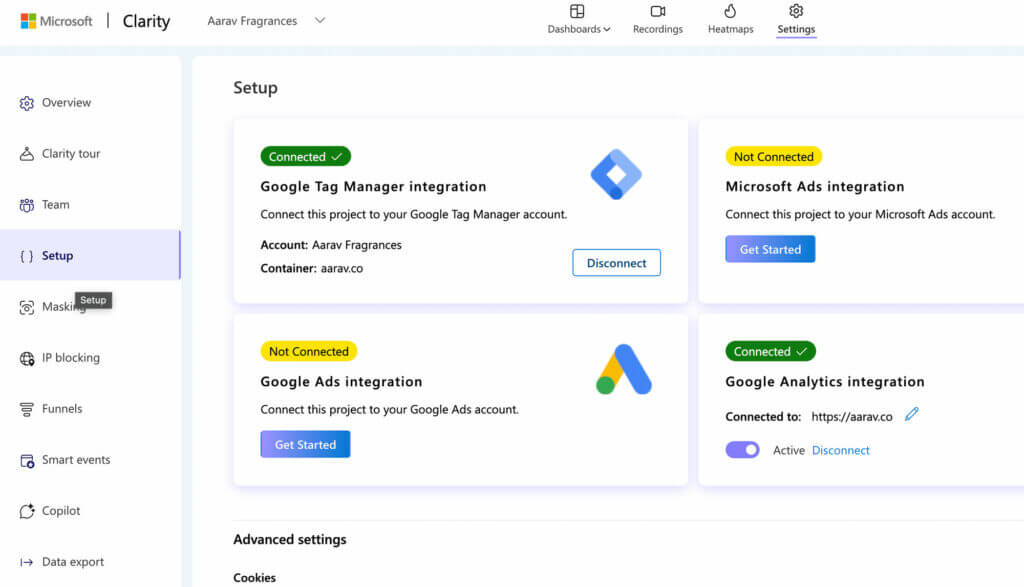Click Disconnect next to Google Analytics Active toggle
Viewport: 1024px width, 587px height.
coord(841,450)
